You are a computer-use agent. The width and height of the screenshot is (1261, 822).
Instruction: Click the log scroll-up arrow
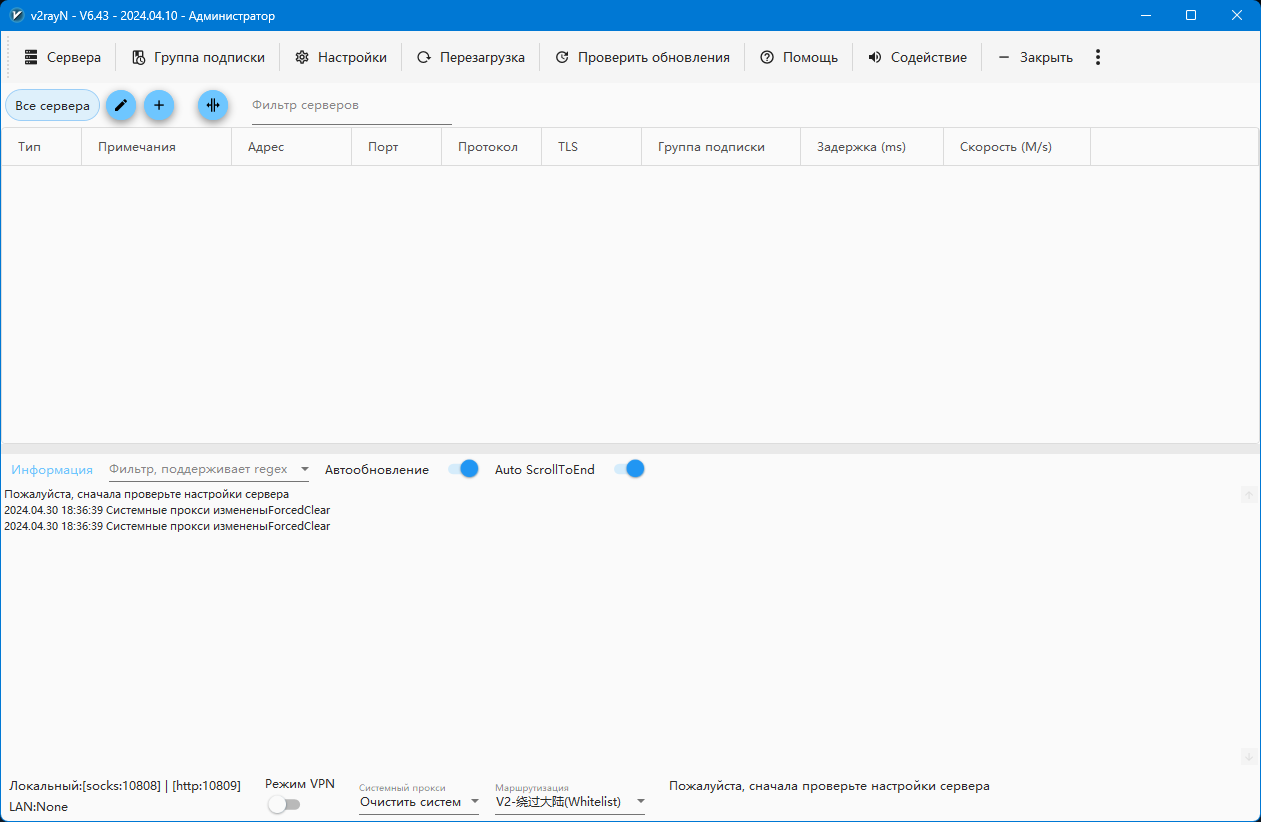coord(1248,495)
